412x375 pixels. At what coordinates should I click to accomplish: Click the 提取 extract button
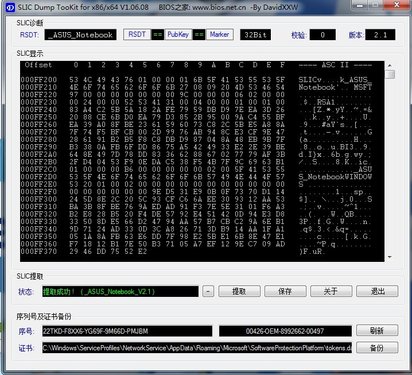point(239,291)
